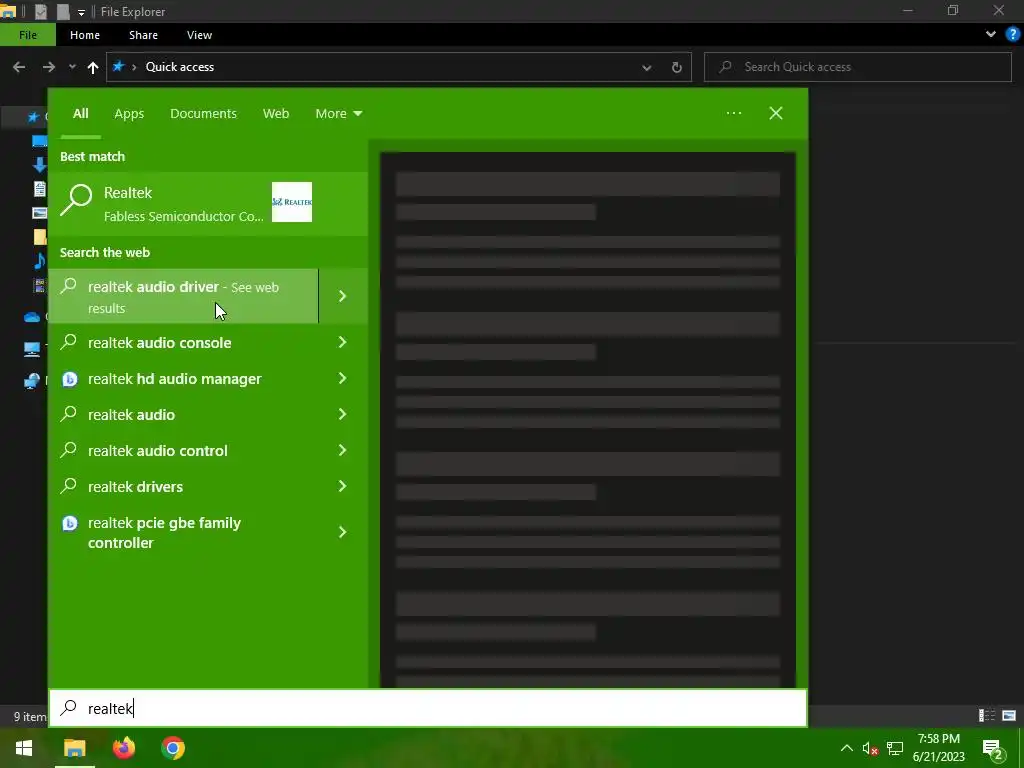This screenshot has height=768, width=1024.
Task: Select This PC in navigation pane
Action: click(32, 349)
